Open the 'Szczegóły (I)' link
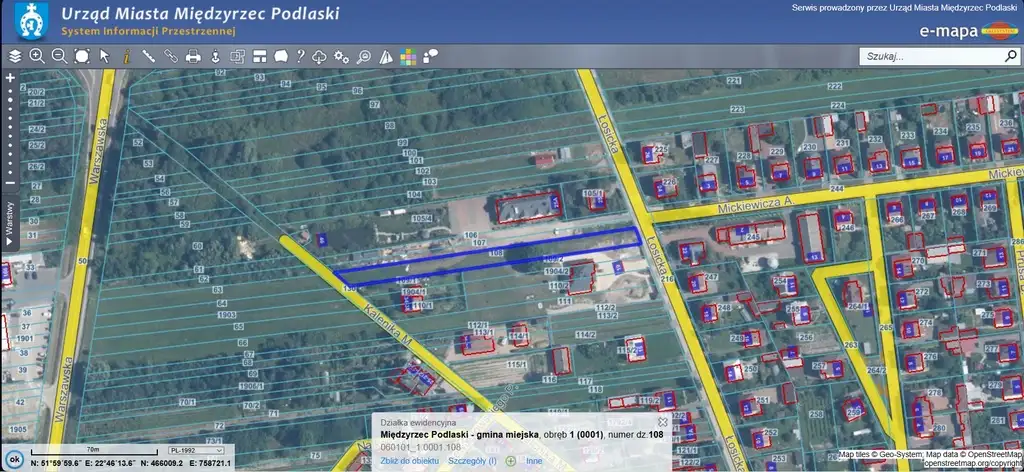 [472, 460]
